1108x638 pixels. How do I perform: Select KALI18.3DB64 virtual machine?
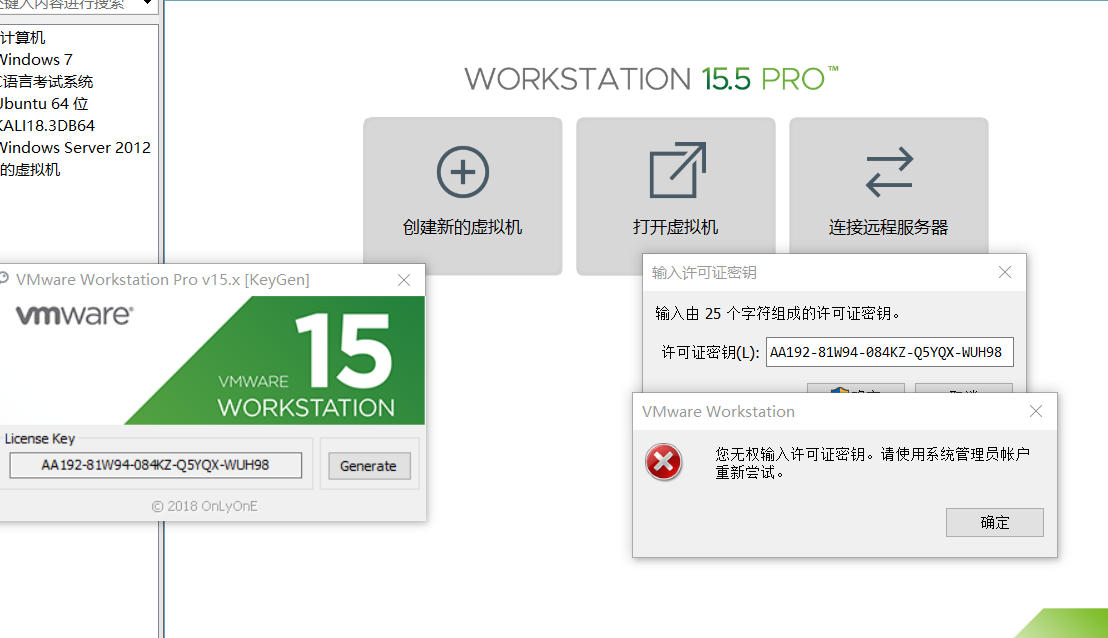pos(47,126)
